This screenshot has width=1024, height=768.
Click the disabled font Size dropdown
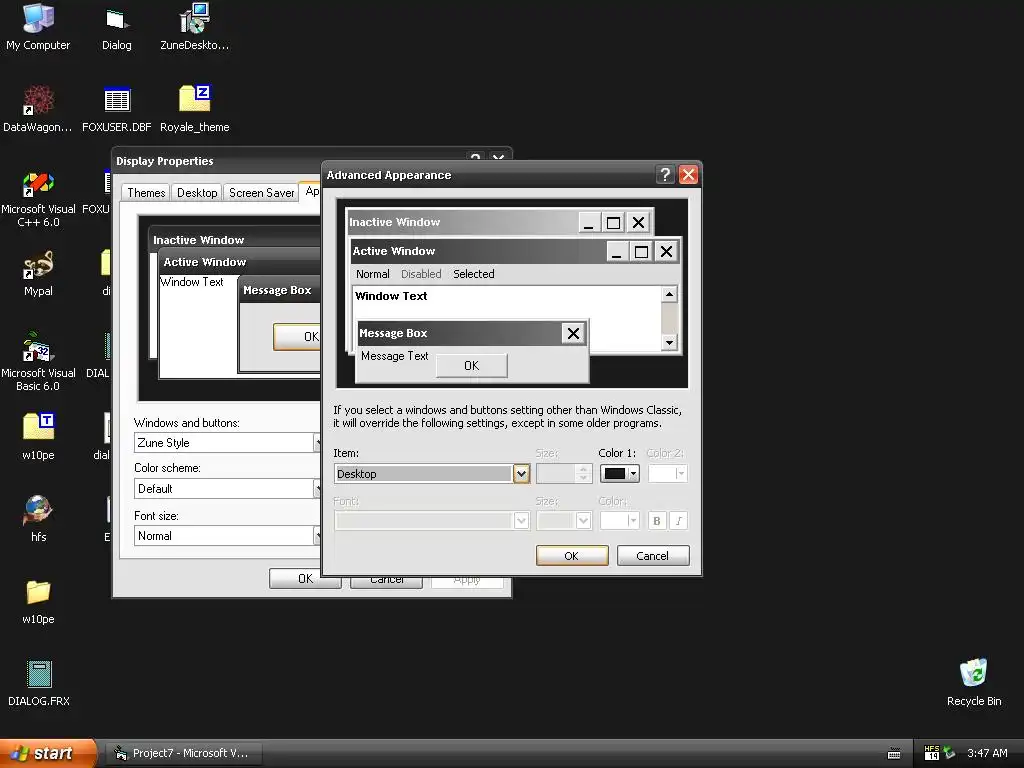[x=564, y=520]
